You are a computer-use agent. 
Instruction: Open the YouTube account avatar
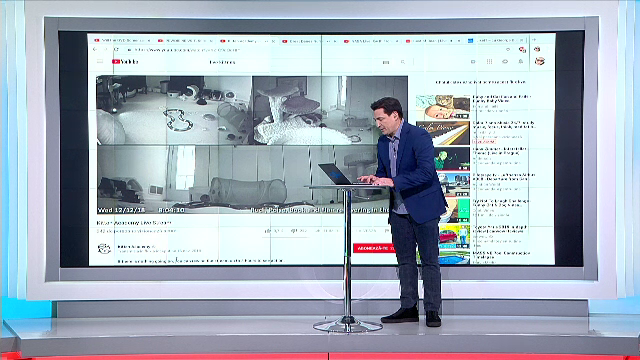(540, 61)
